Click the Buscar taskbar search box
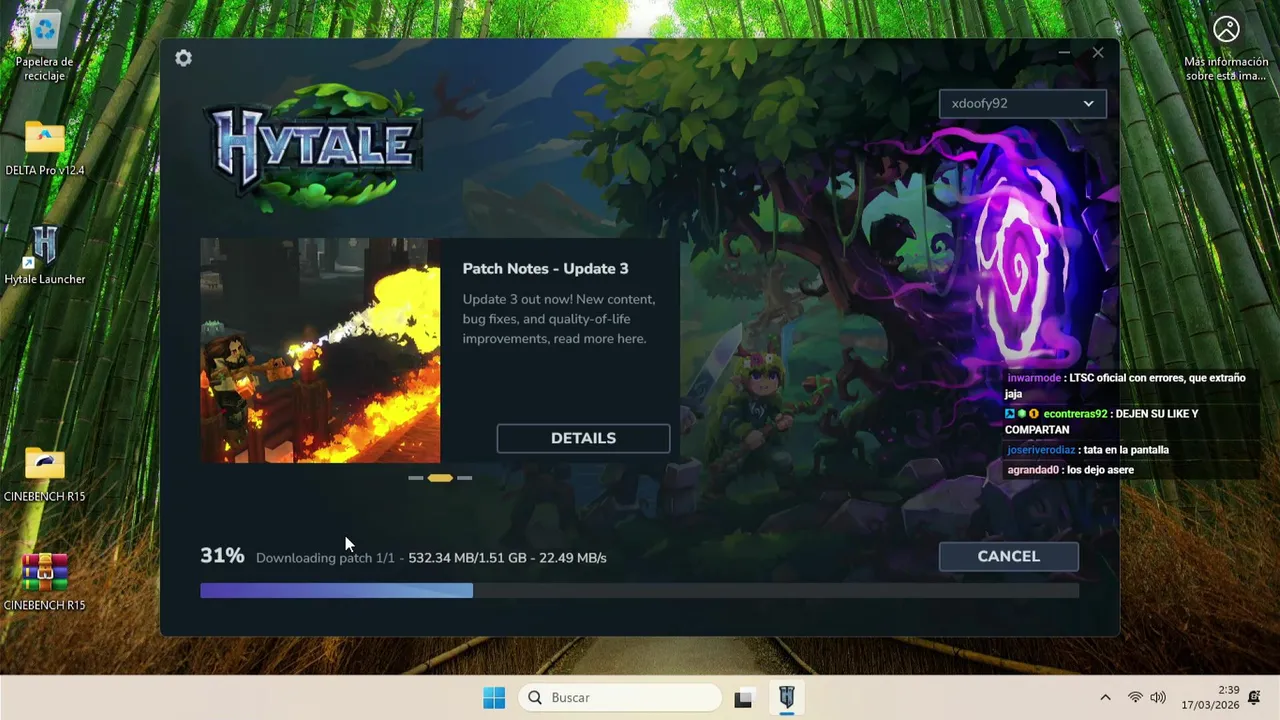Viewport: 1280px width, 720px height. coord(620,698)
